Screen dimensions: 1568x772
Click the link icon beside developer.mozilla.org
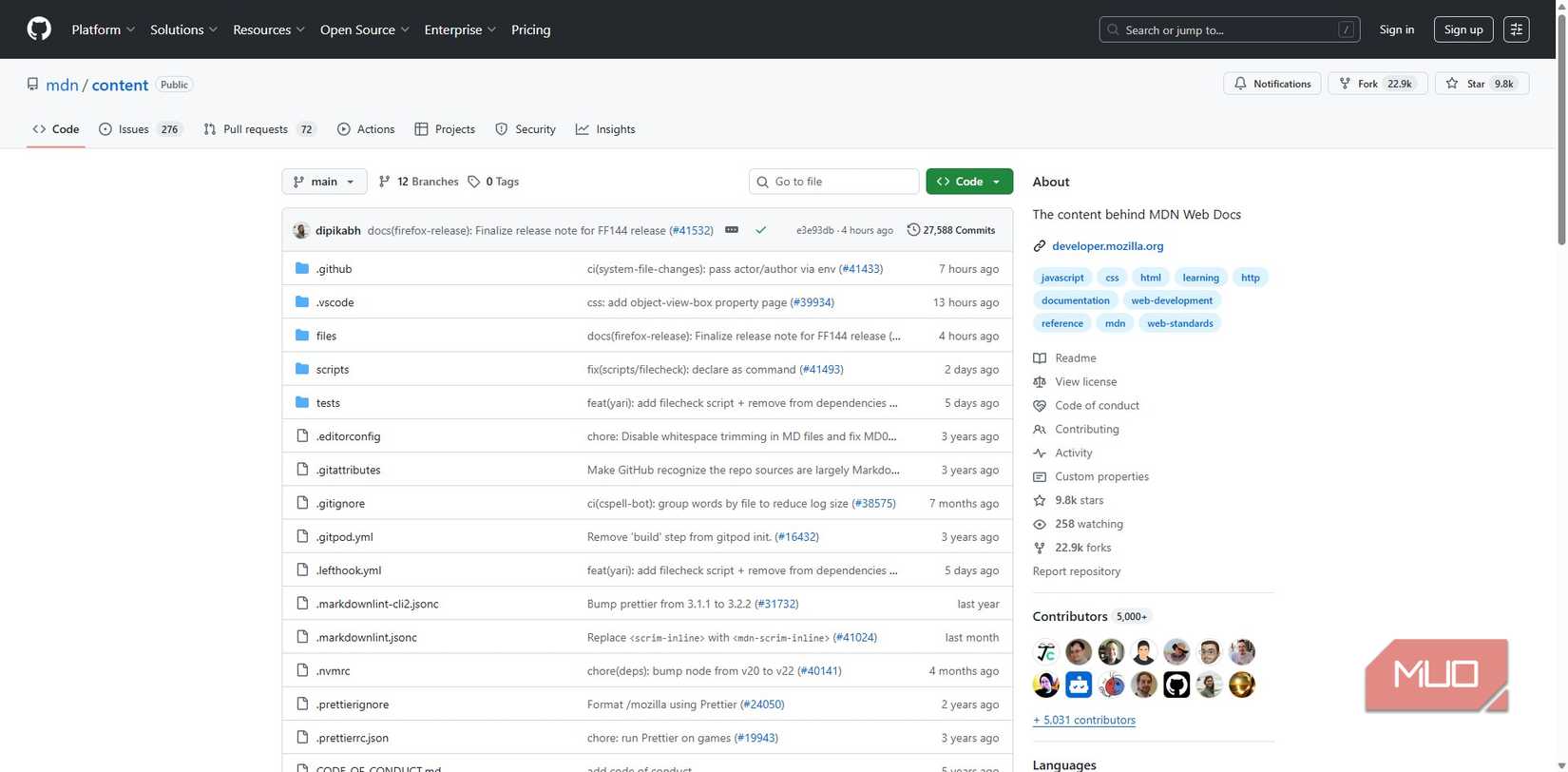pos(1040,246)
